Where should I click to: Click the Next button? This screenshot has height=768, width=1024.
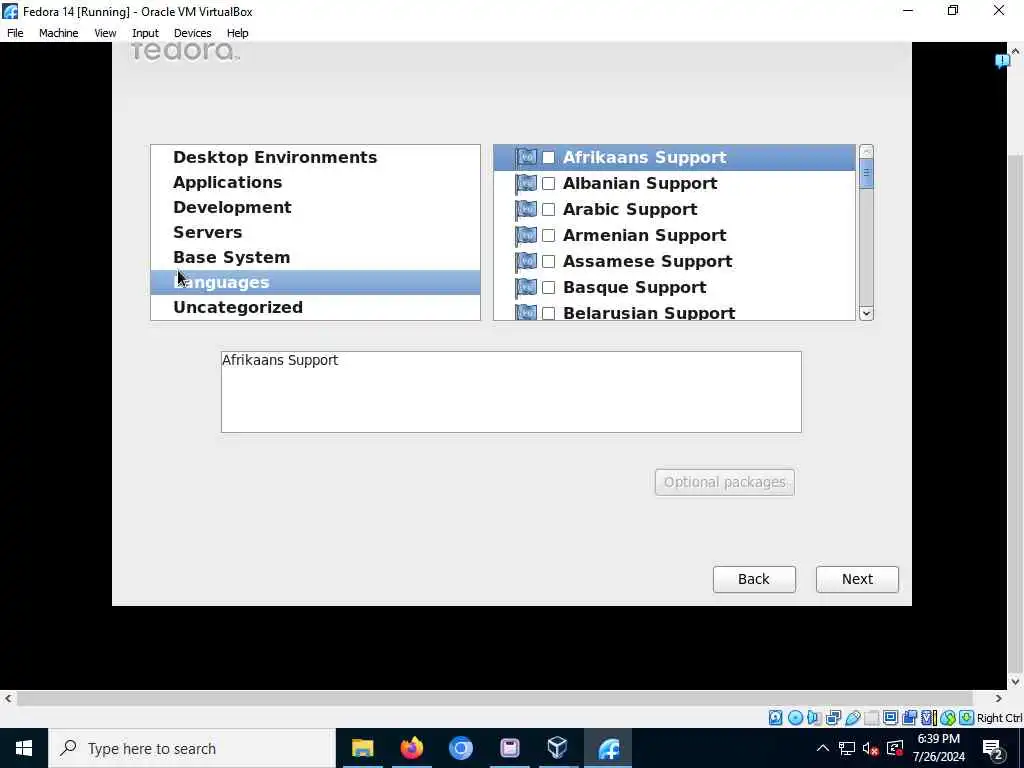(857, 579)
